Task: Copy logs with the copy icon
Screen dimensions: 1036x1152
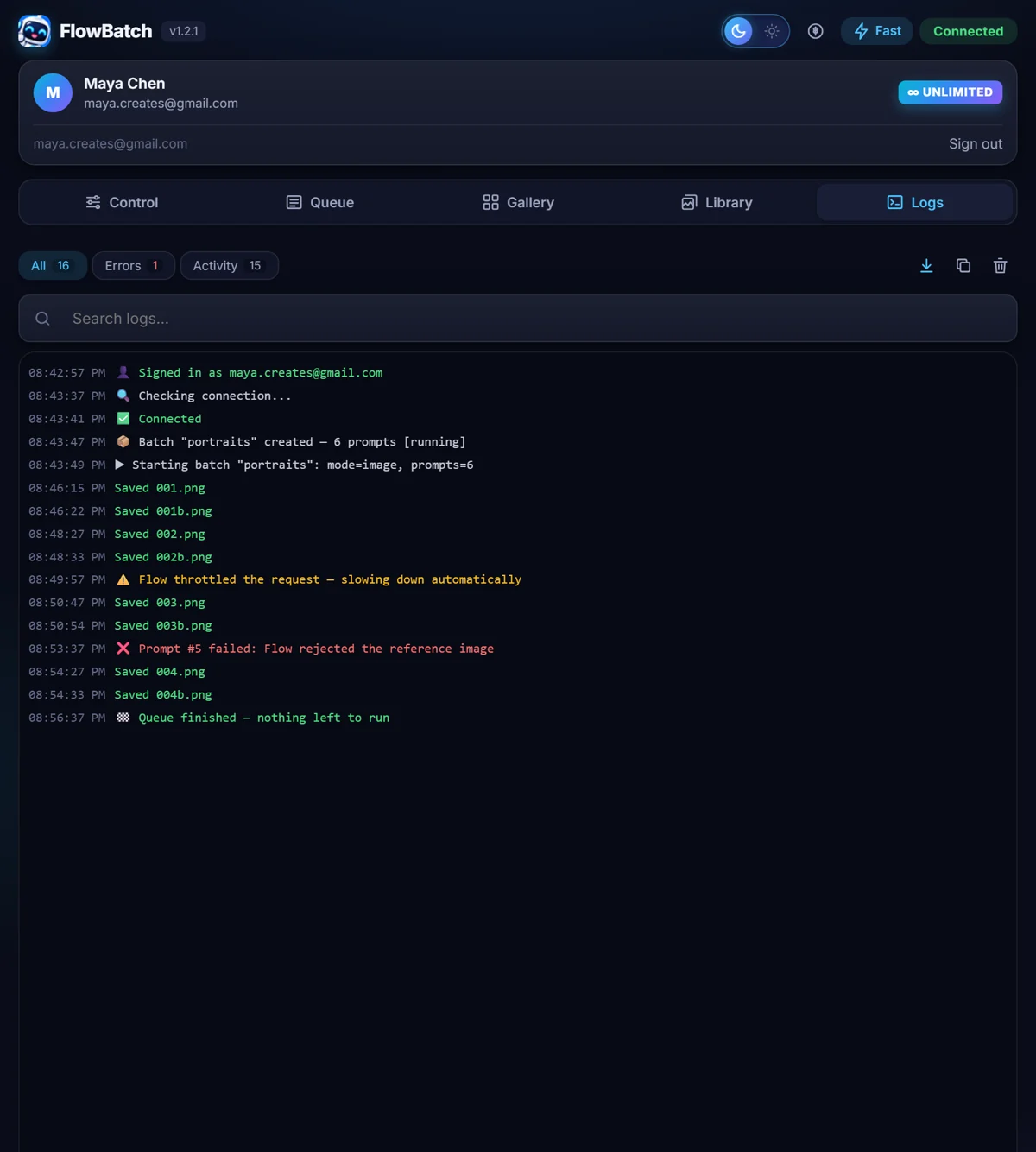Action: pos(963,266)
